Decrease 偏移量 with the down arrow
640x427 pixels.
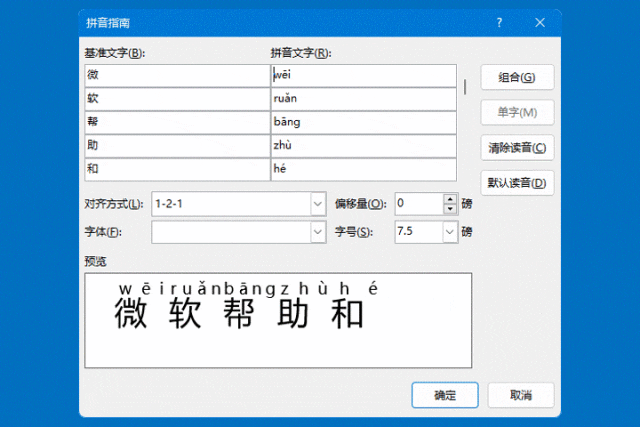tap(450, 209)
